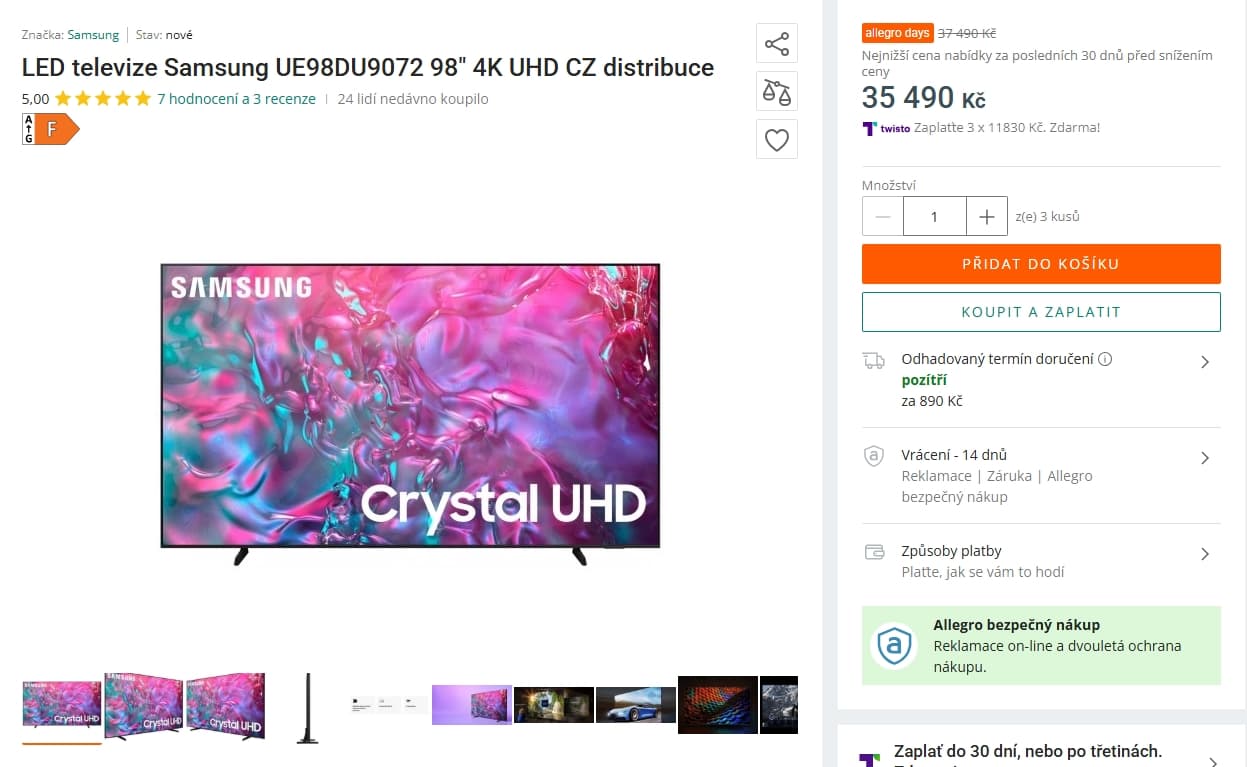Image resolution: width=1247 pixels, height=767 pixels.
Task: Add product to favorites with heart icon
Action: coord(776,140)
